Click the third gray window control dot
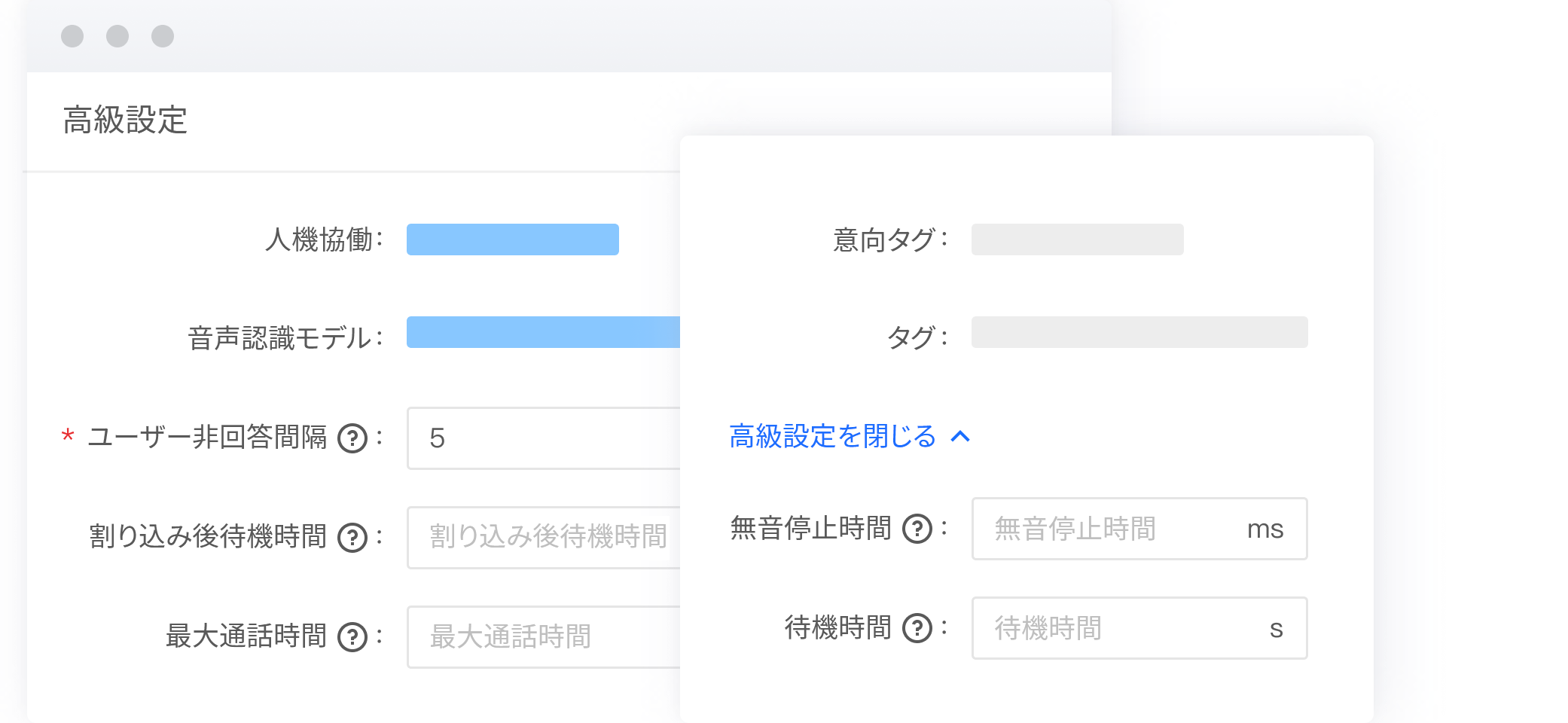This screenshot has height=723, width=1568. [163, 36]
